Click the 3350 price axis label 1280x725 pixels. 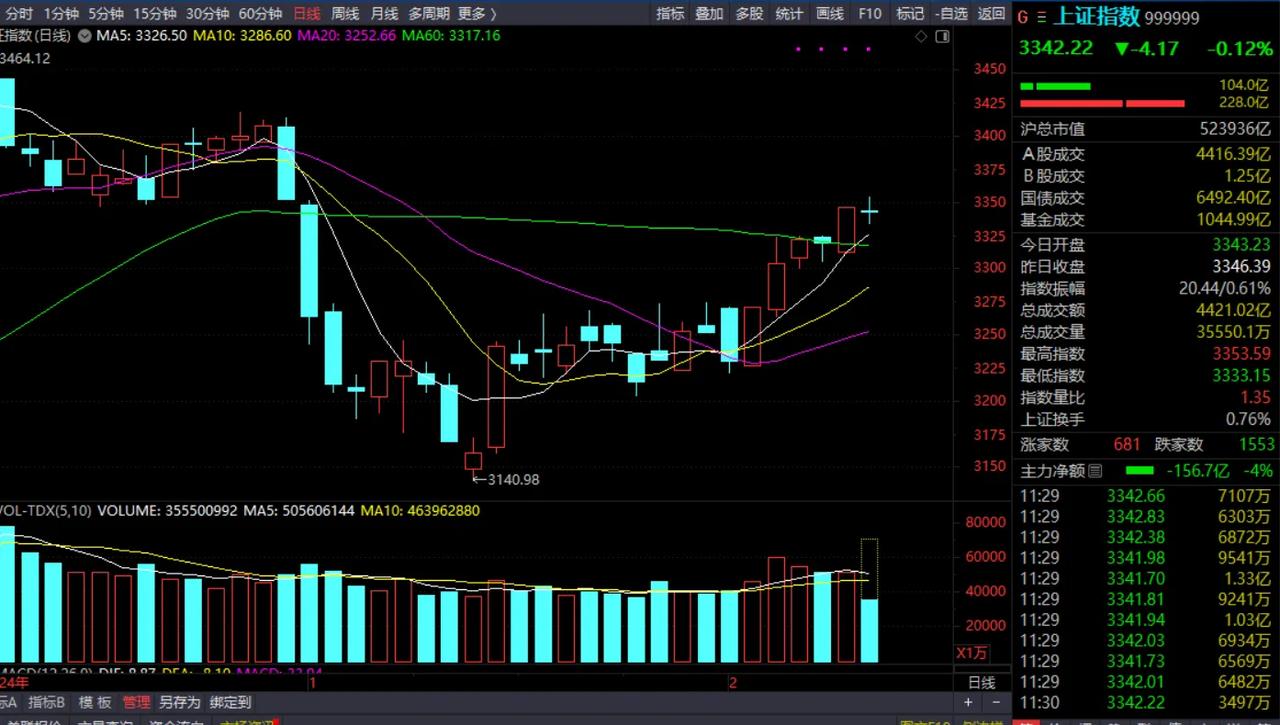tap(989, 202)
